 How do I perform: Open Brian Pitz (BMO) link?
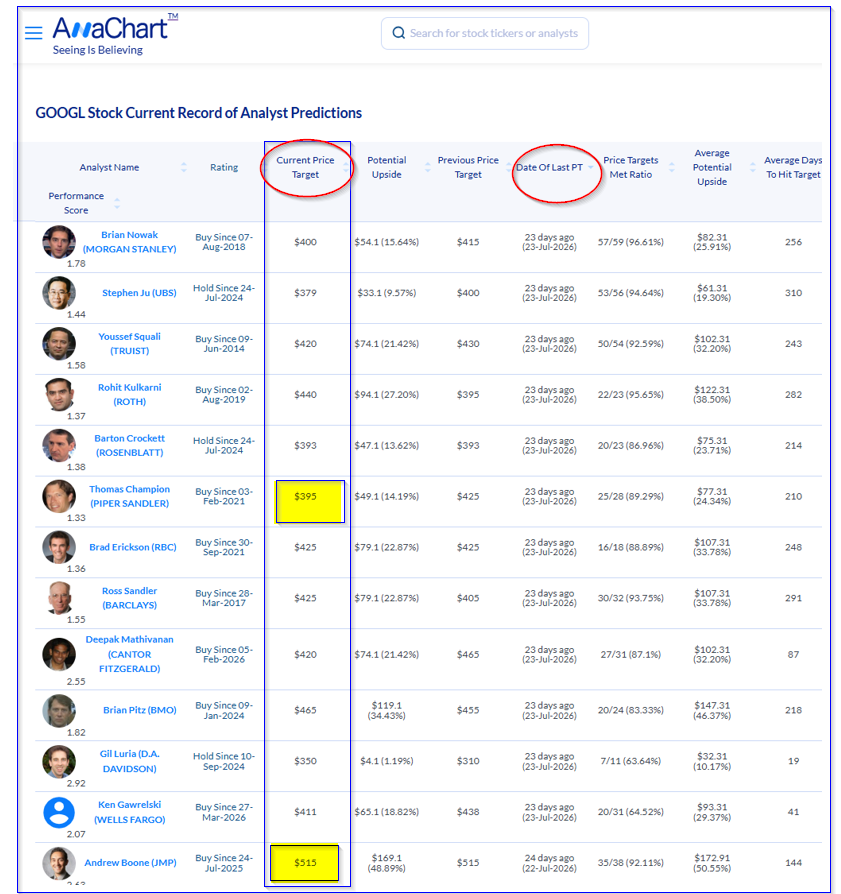click(140, 710)
